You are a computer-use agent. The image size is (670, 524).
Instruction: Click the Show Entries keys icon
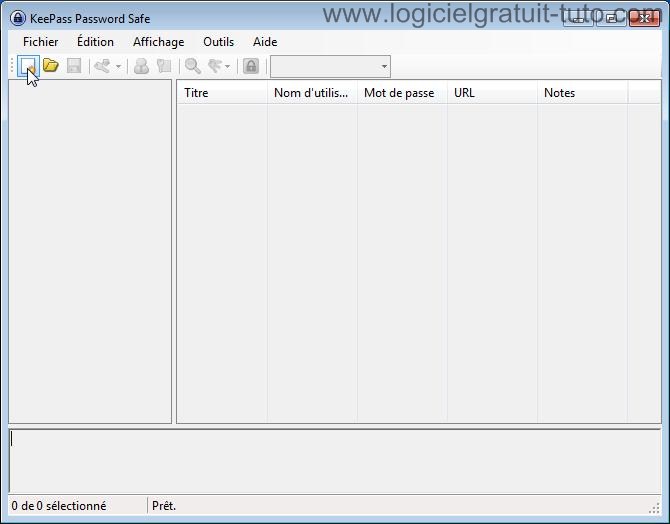[215, 66]
